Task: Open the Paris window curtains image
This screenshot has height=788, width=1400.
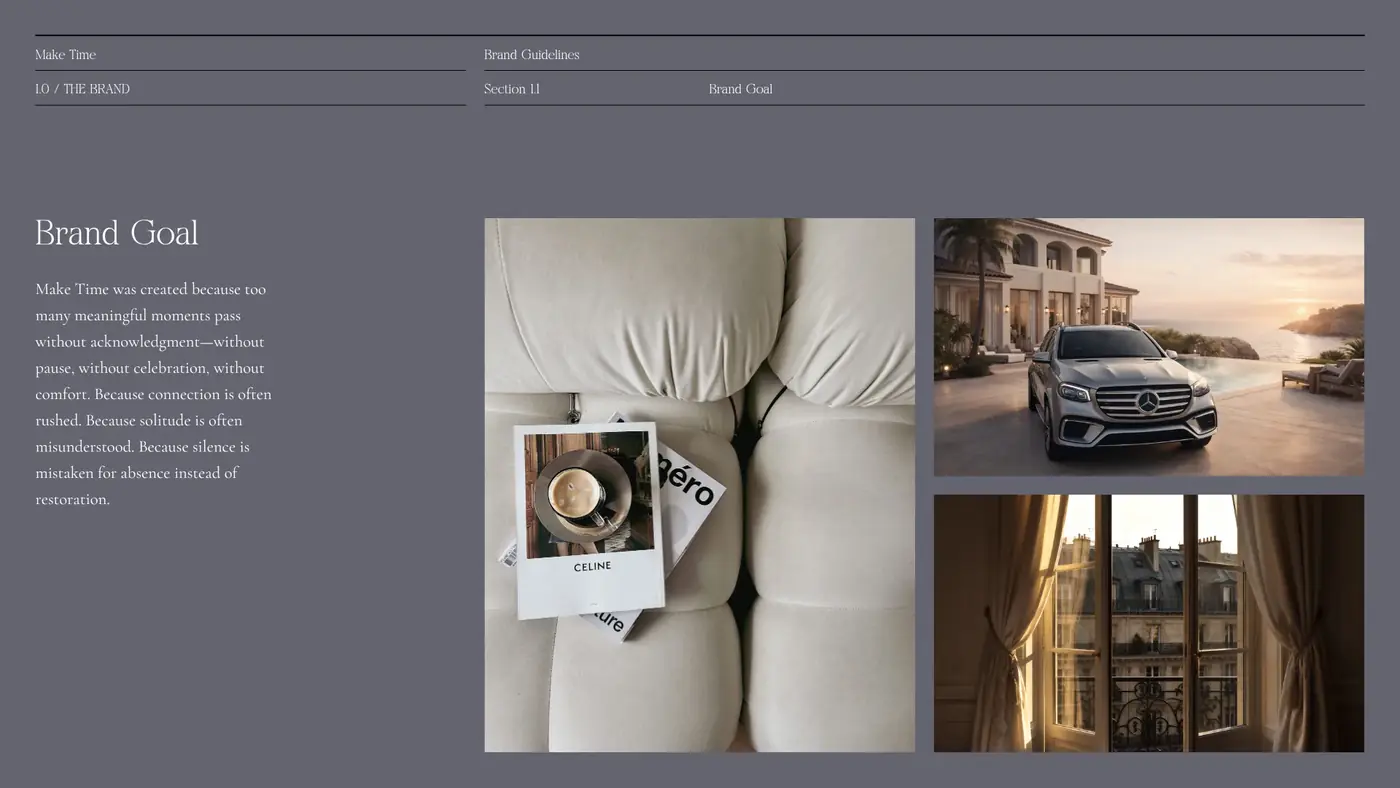Action: (1149, 623)
